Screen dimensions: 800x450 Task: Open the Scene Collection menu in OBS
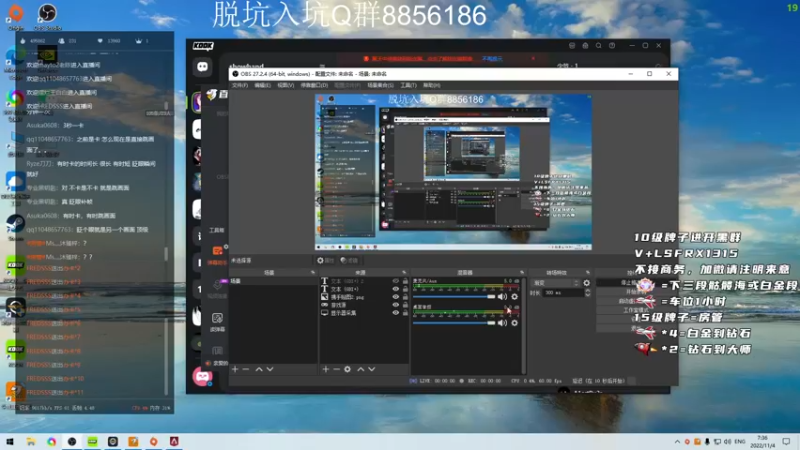tap(380, 85)
